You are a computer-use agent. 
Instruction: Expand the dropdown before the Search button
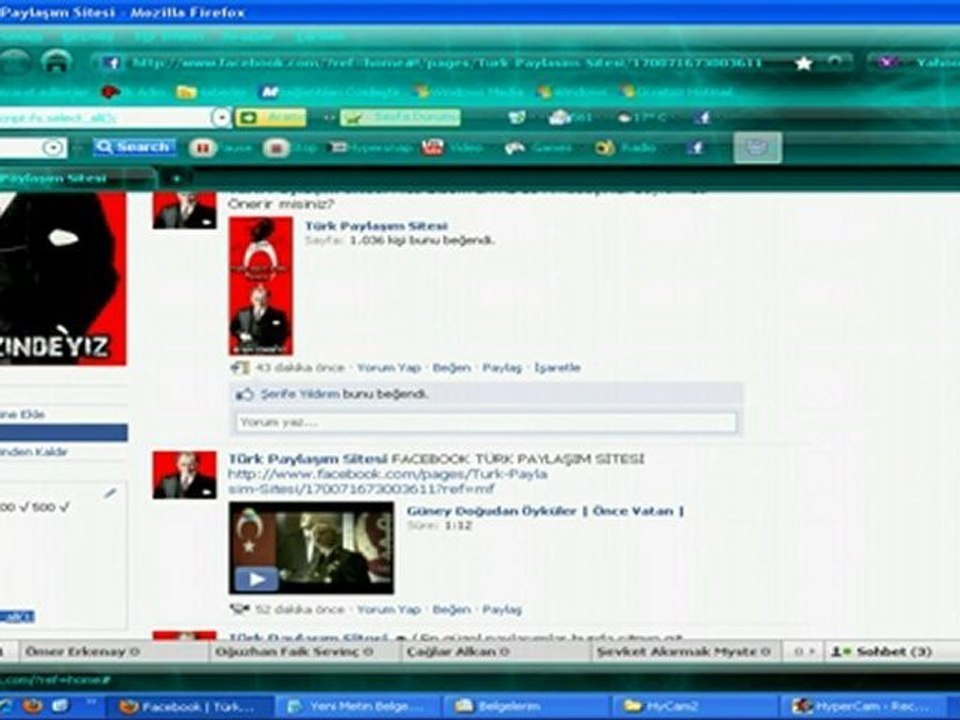click(x=53, y=148)
